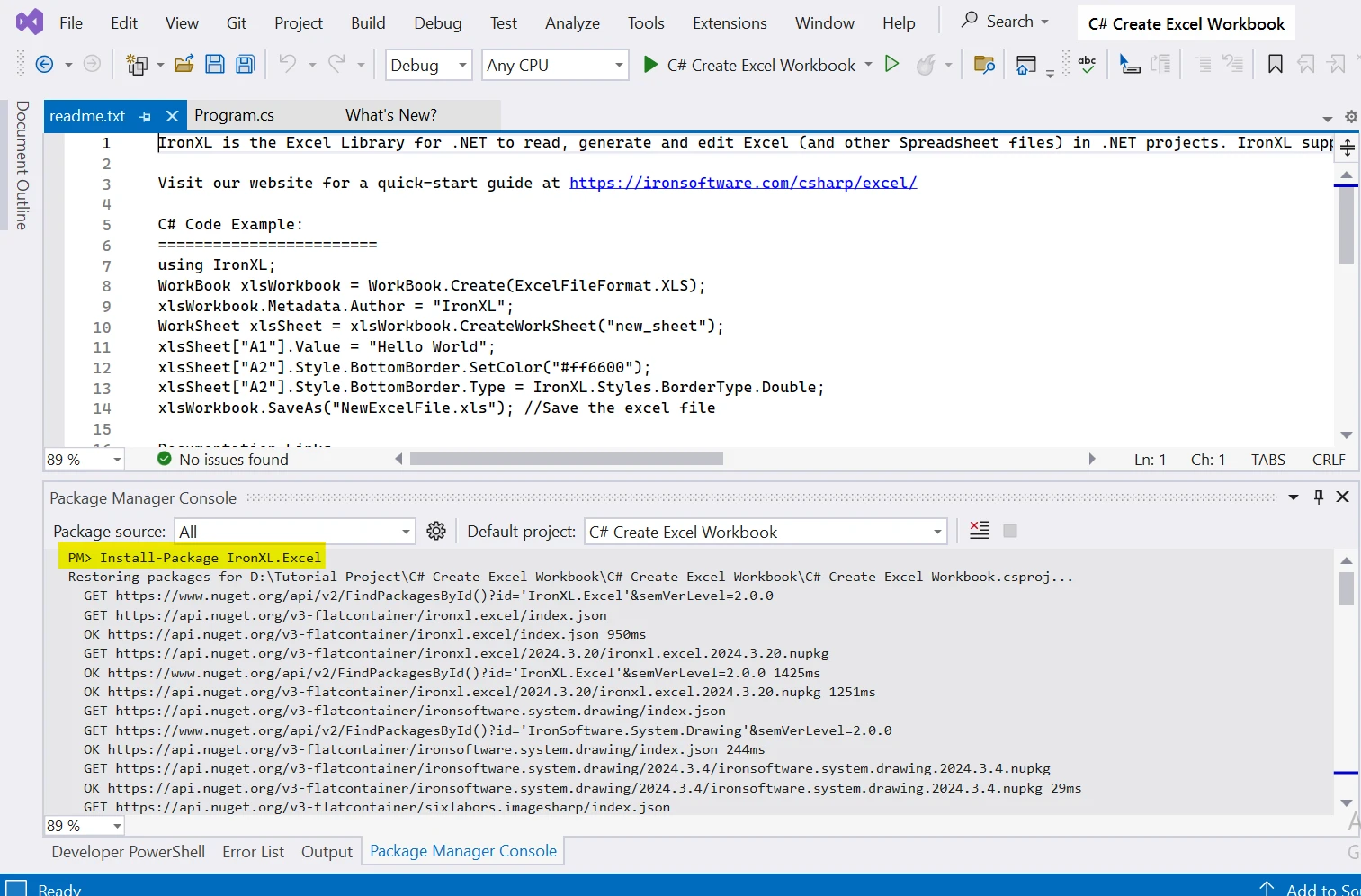Click the Open File folder icon
The height and width of the screenshot is (896, 1361).
coord(184,64)
